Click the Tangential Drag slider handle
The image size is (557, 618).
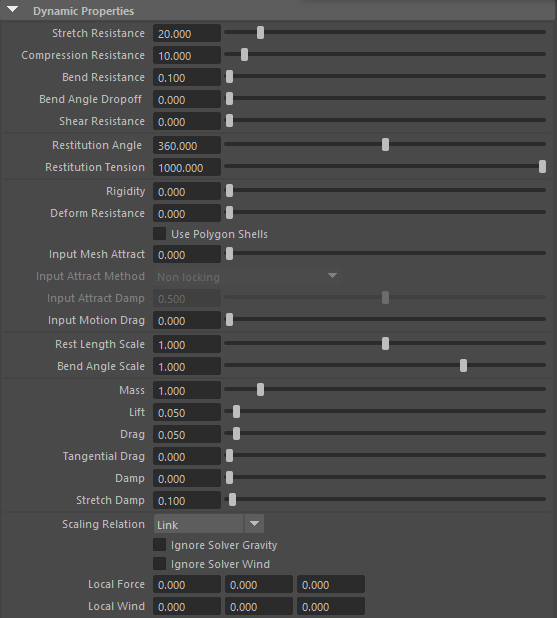click(x=229, y=456)
